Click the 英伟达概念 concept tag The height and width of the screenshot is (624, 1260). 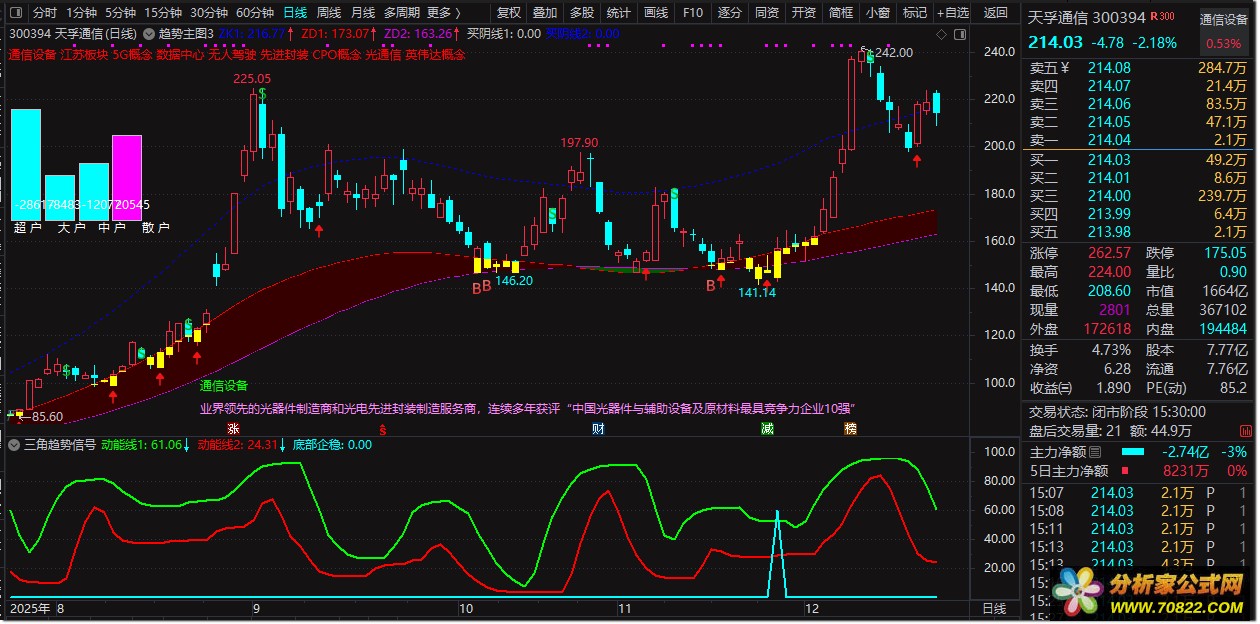[x=435, y=55]
